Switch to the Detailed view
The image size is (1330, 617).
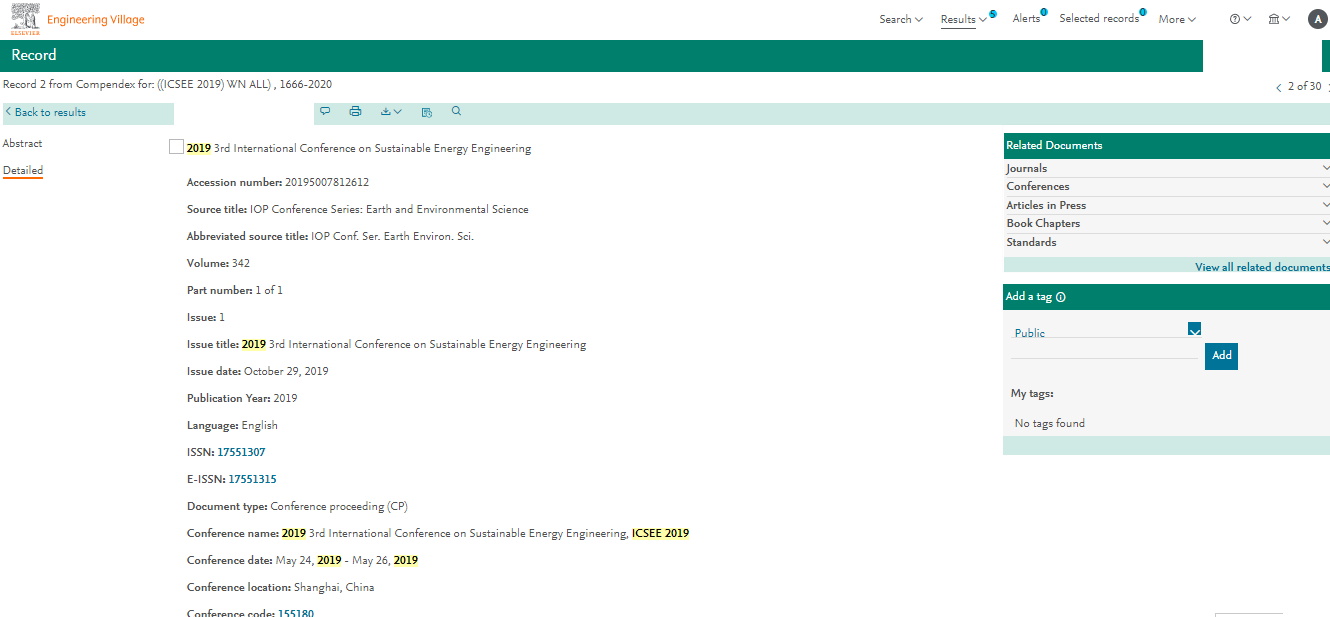coord(23,170)
